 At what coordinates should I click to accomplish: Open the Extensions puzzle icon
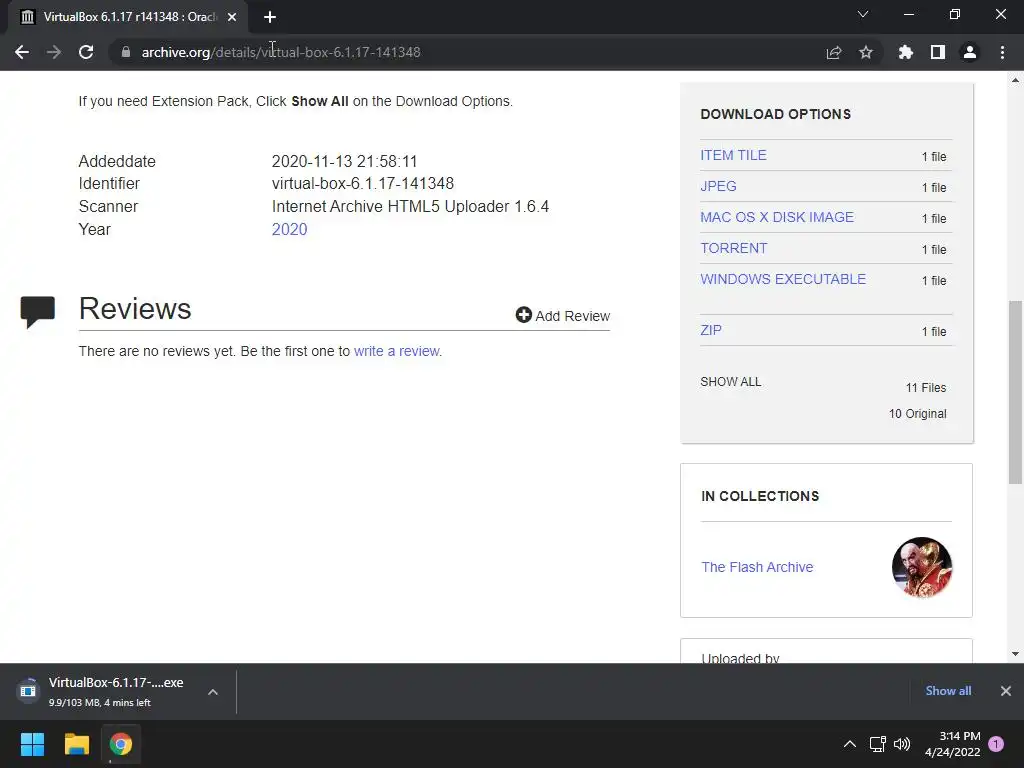[906, 52]
